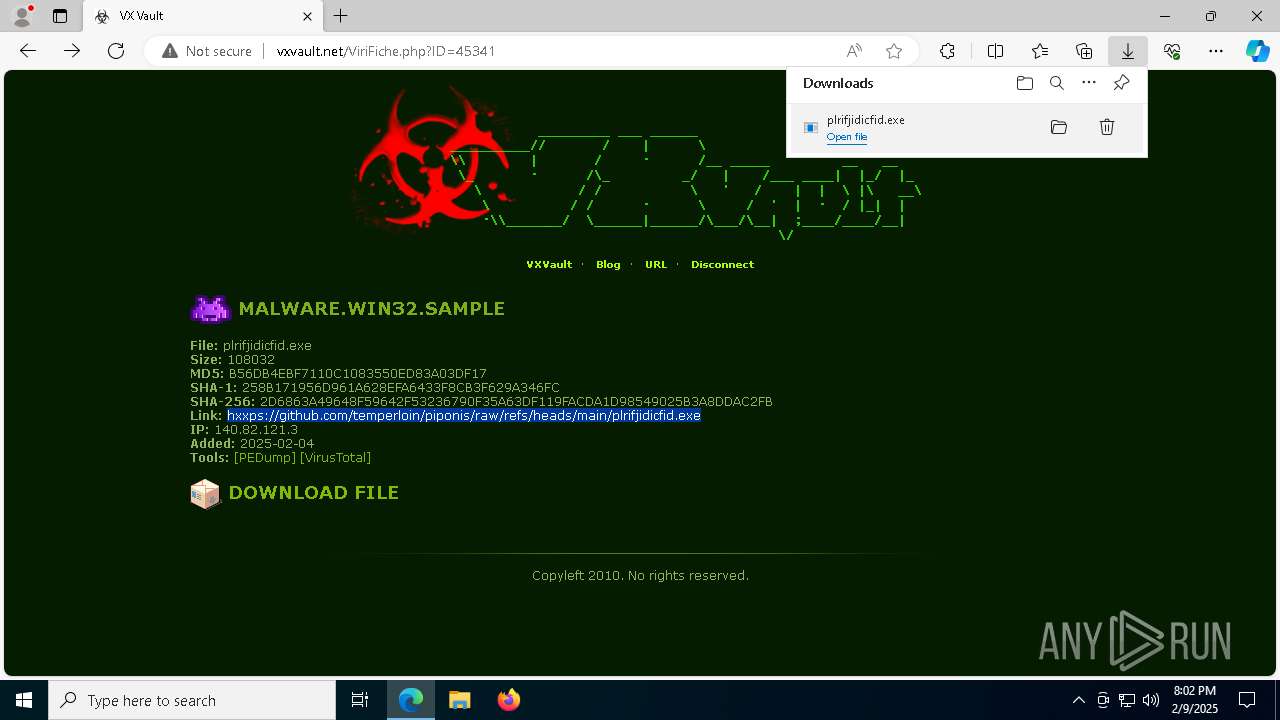Open Task View on the taskbar
1280x720 pixels.
tap(360, 700)
